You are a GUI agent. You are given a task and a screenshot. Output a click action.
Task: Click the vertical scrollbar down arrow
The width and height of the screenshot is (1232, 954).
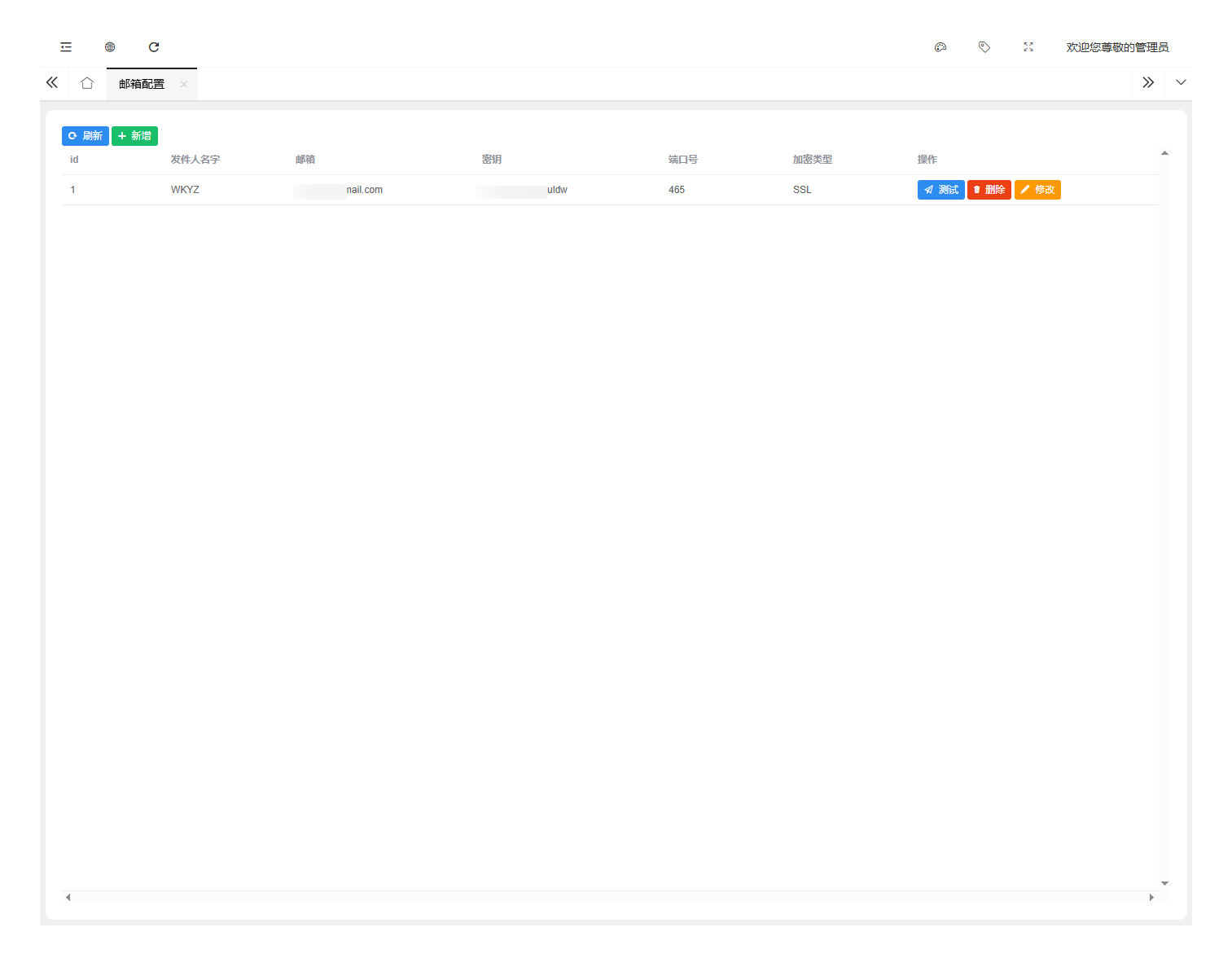click(1164, 883)
